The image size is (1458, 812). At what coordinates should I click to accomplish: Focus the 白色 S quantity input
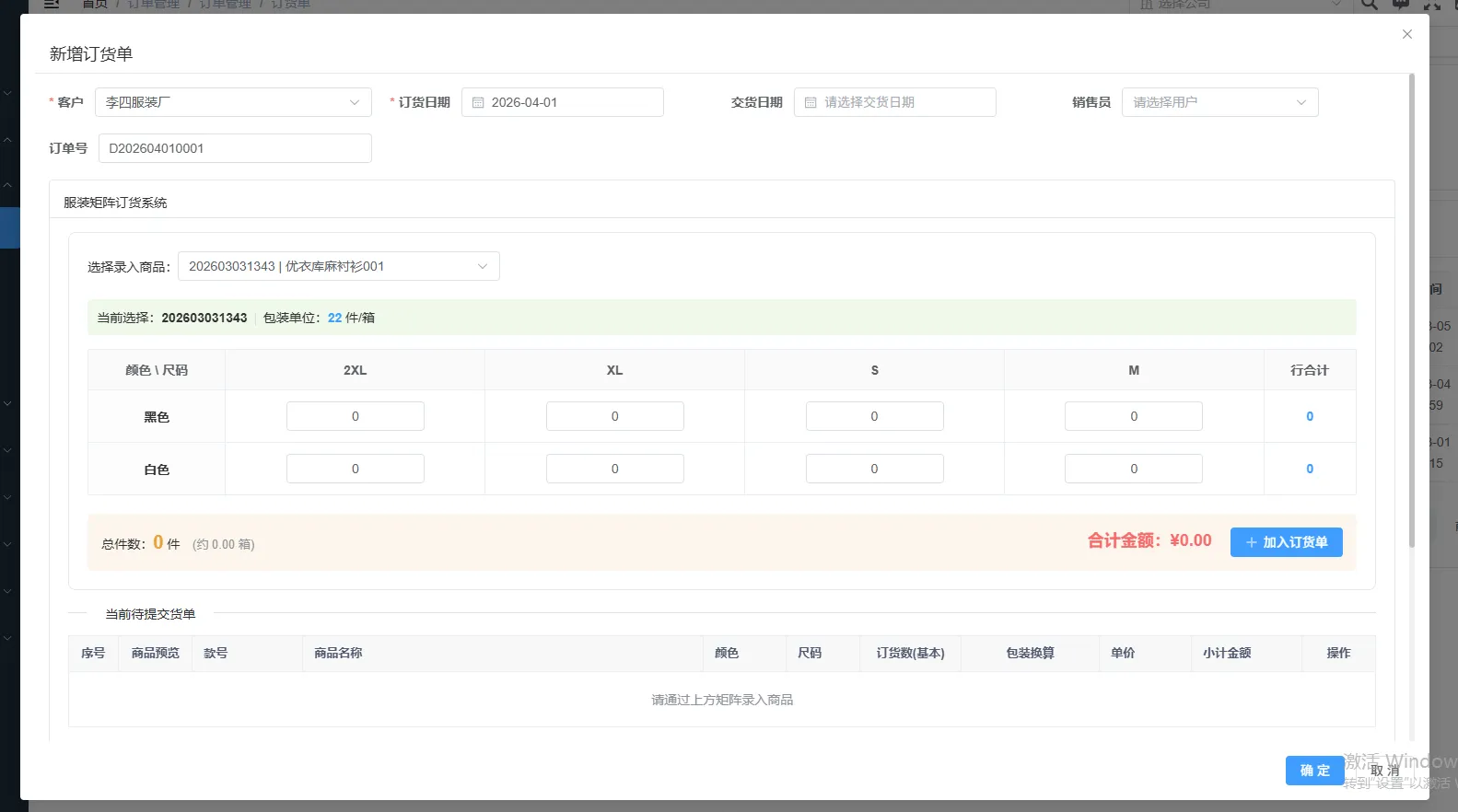874,469
